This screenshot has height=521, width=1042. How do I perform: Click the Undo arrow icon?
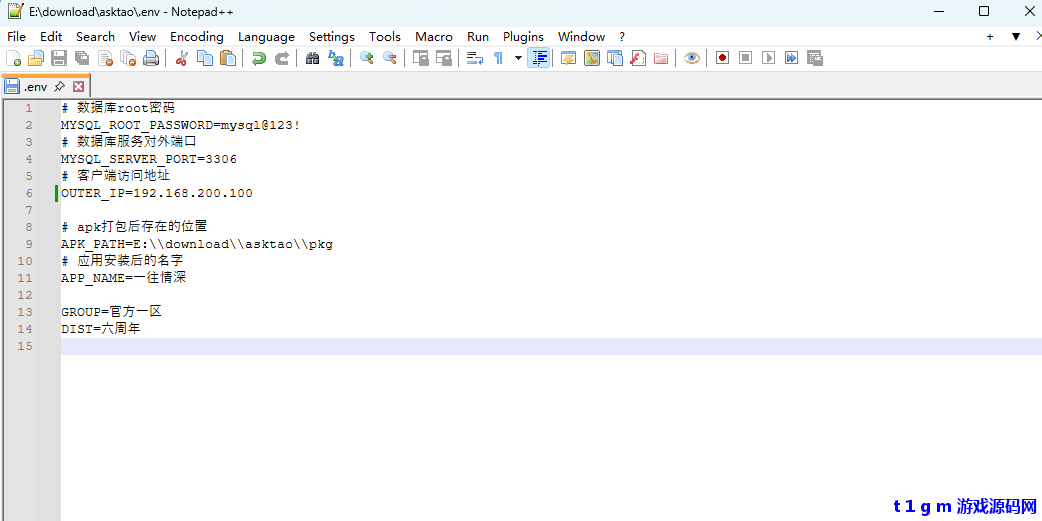[x=259, y=59]
